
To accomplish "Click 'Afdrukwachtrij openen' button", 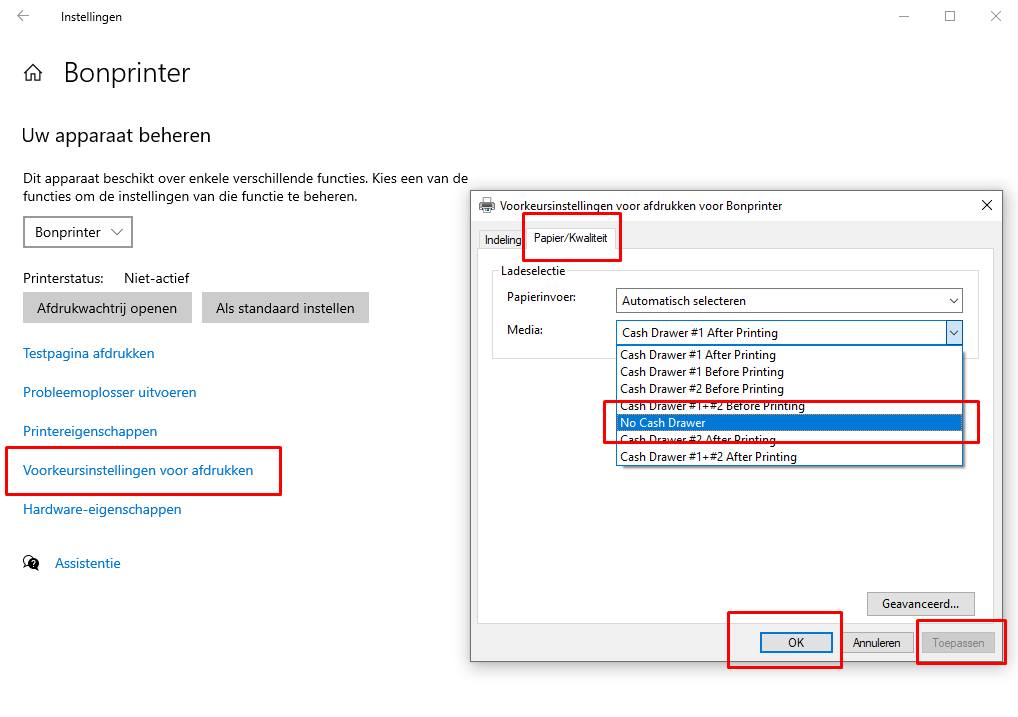I will pyautogui.click(x=107, y=308).
